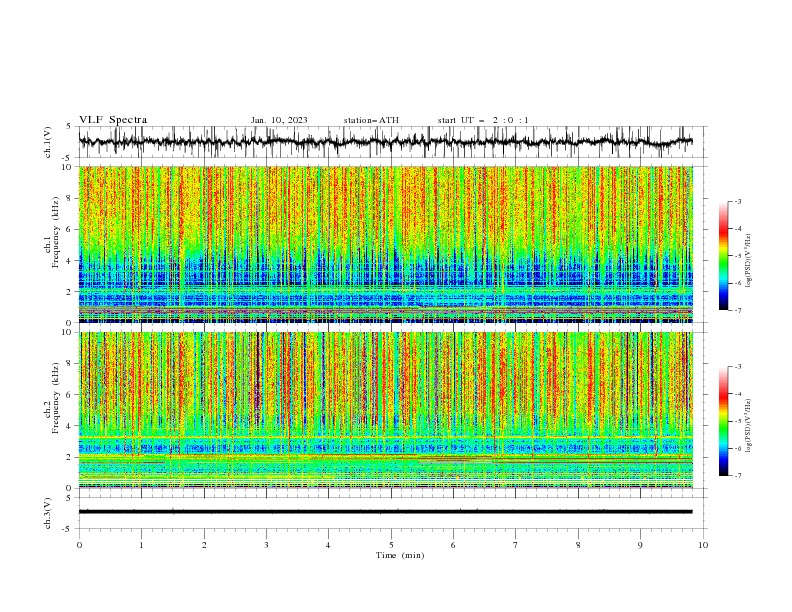Click the "-5" tick on ch.1 colorbar

(737, 256)
